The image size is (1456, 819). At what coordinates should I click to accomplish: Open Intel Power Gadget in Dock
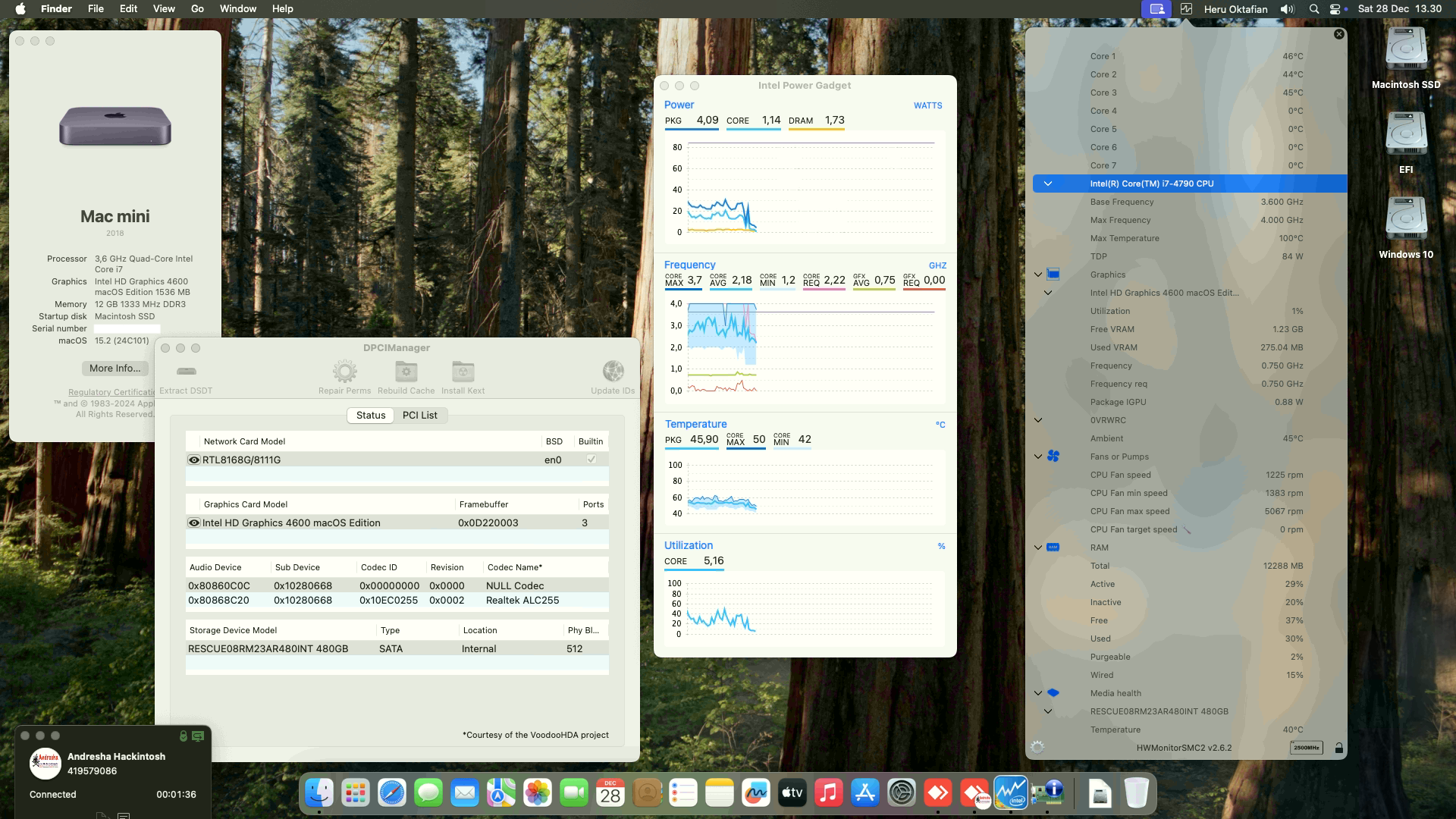click(x=1011, y=793)
